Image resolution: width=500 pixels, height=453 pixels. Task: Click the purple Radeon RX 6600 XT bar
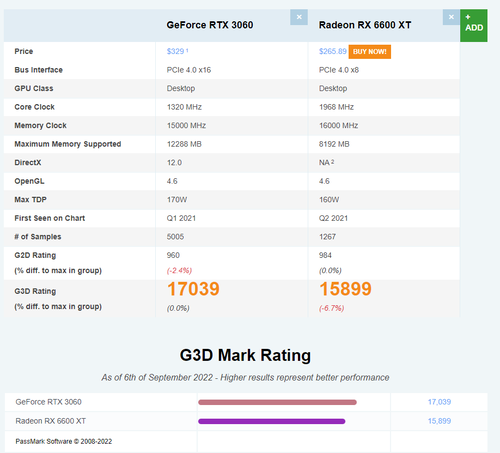(272, 421)
